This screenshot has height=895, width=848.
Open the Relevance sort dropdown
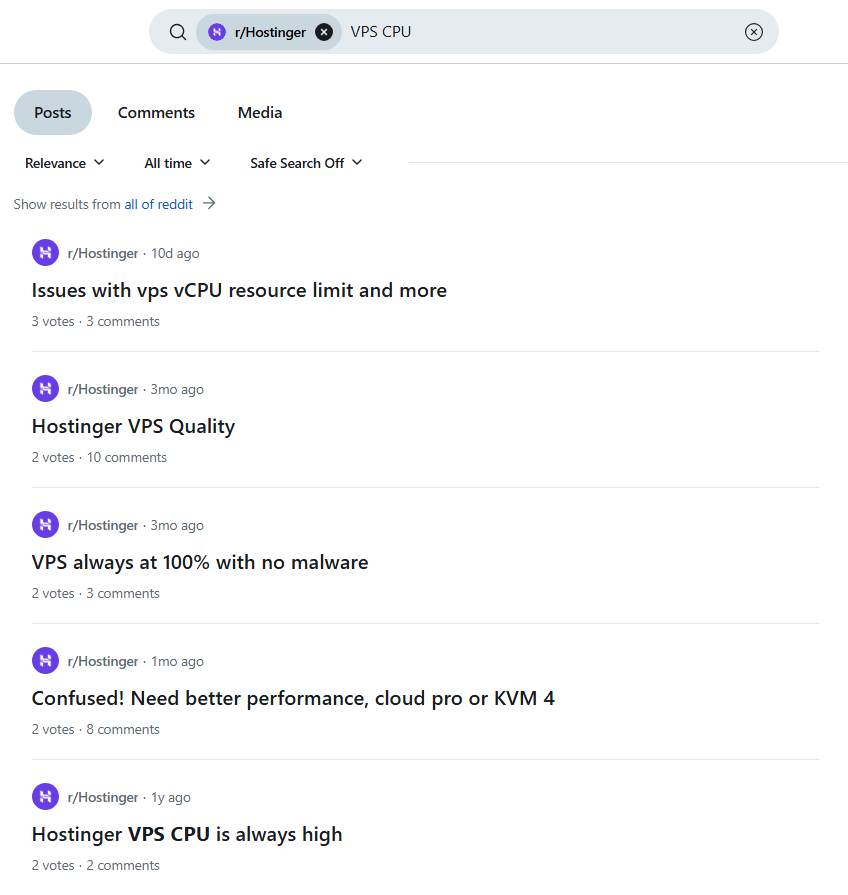click(64, 162)
